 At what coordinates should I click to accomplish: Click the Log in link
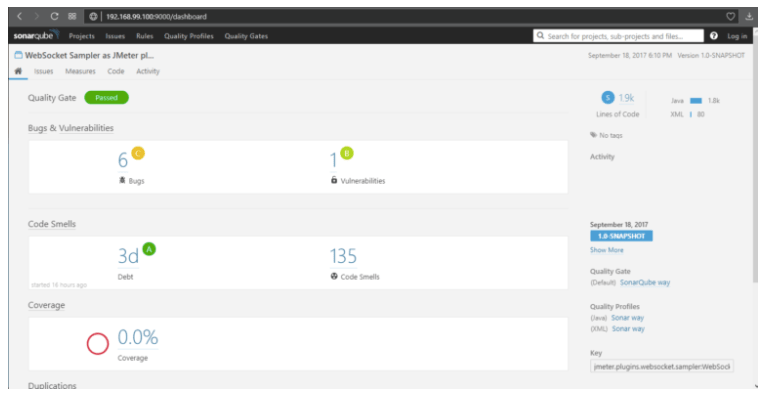737,36
